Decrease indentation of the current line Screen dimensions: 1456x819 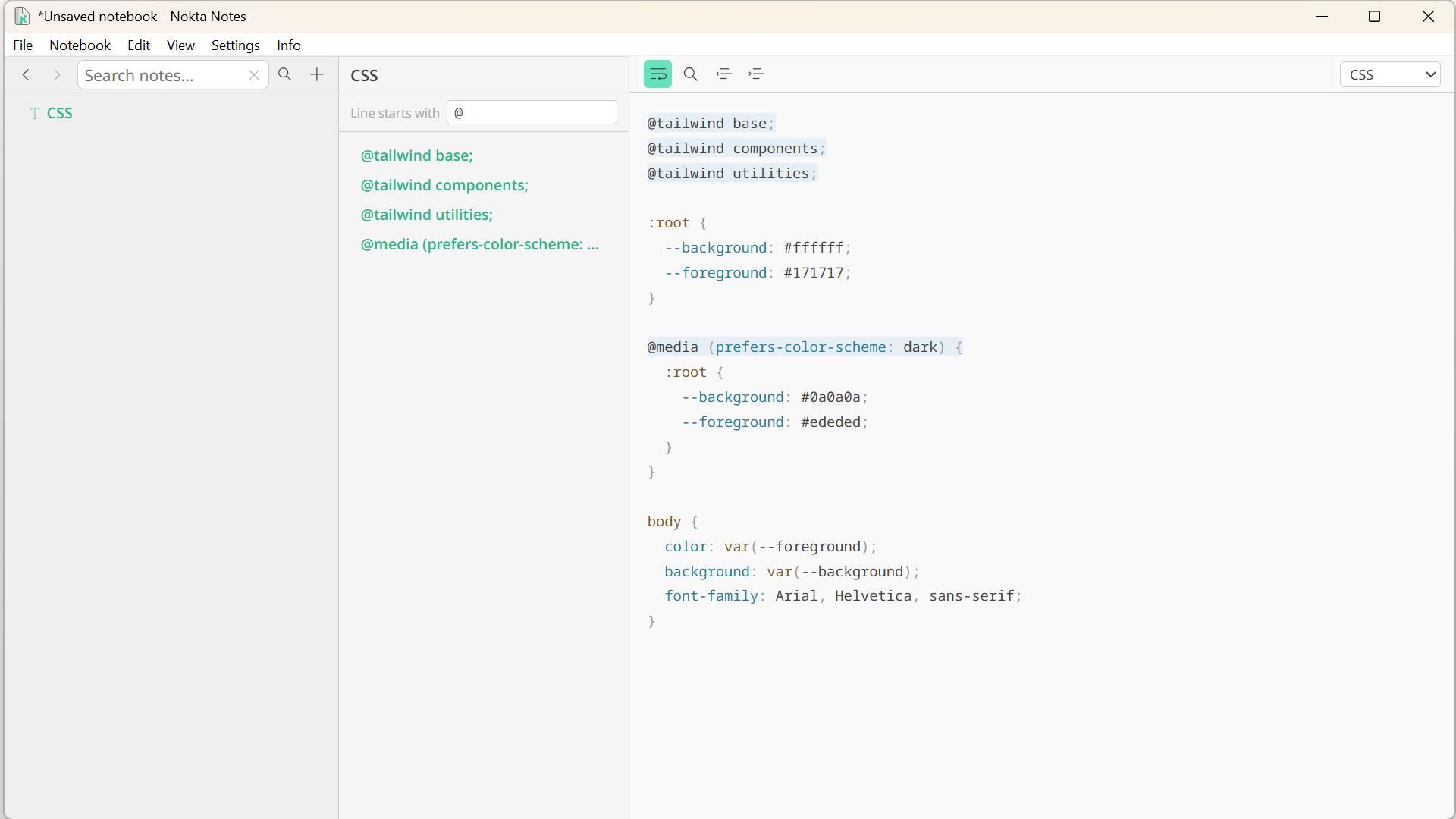(724, 74)
